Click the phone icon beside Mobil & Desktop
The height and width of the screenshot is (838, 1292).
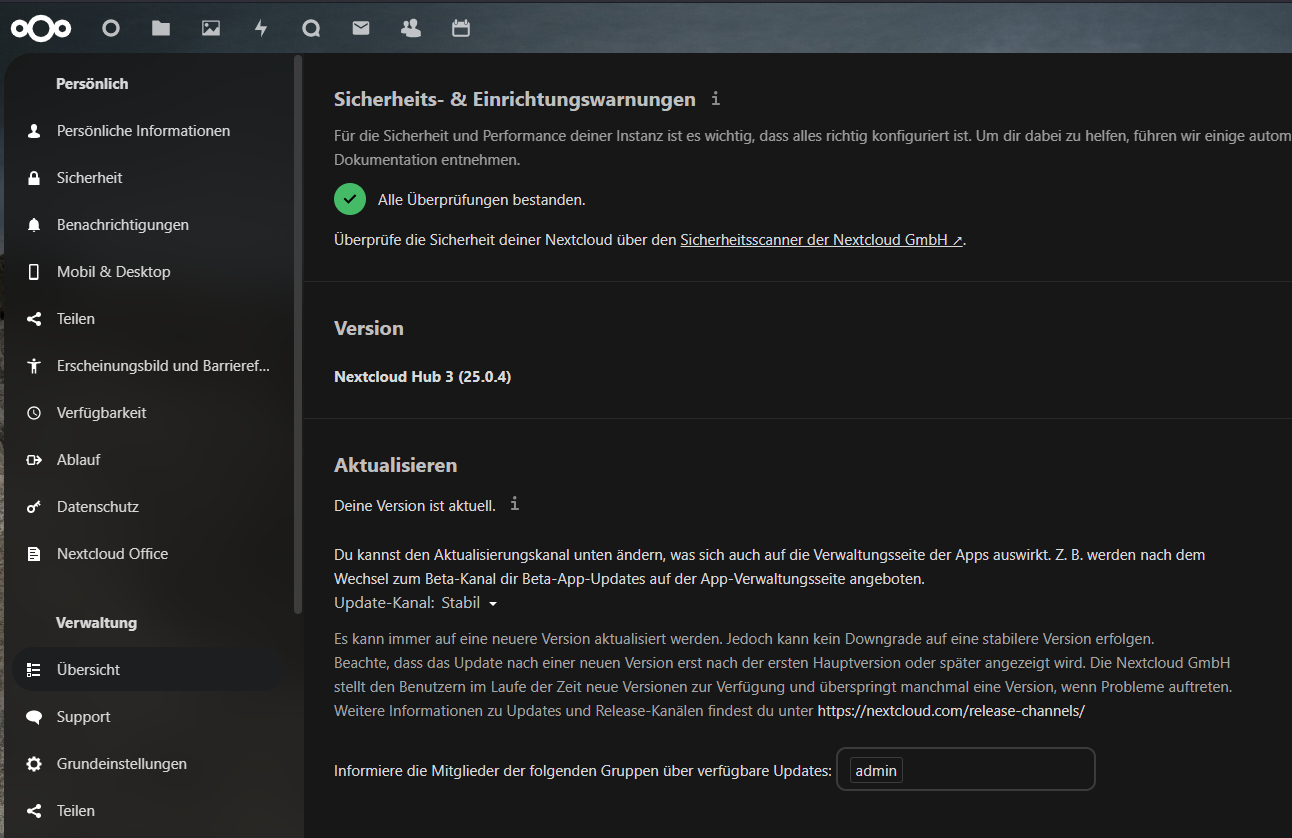pyautogui.click(x=34, y=272)
